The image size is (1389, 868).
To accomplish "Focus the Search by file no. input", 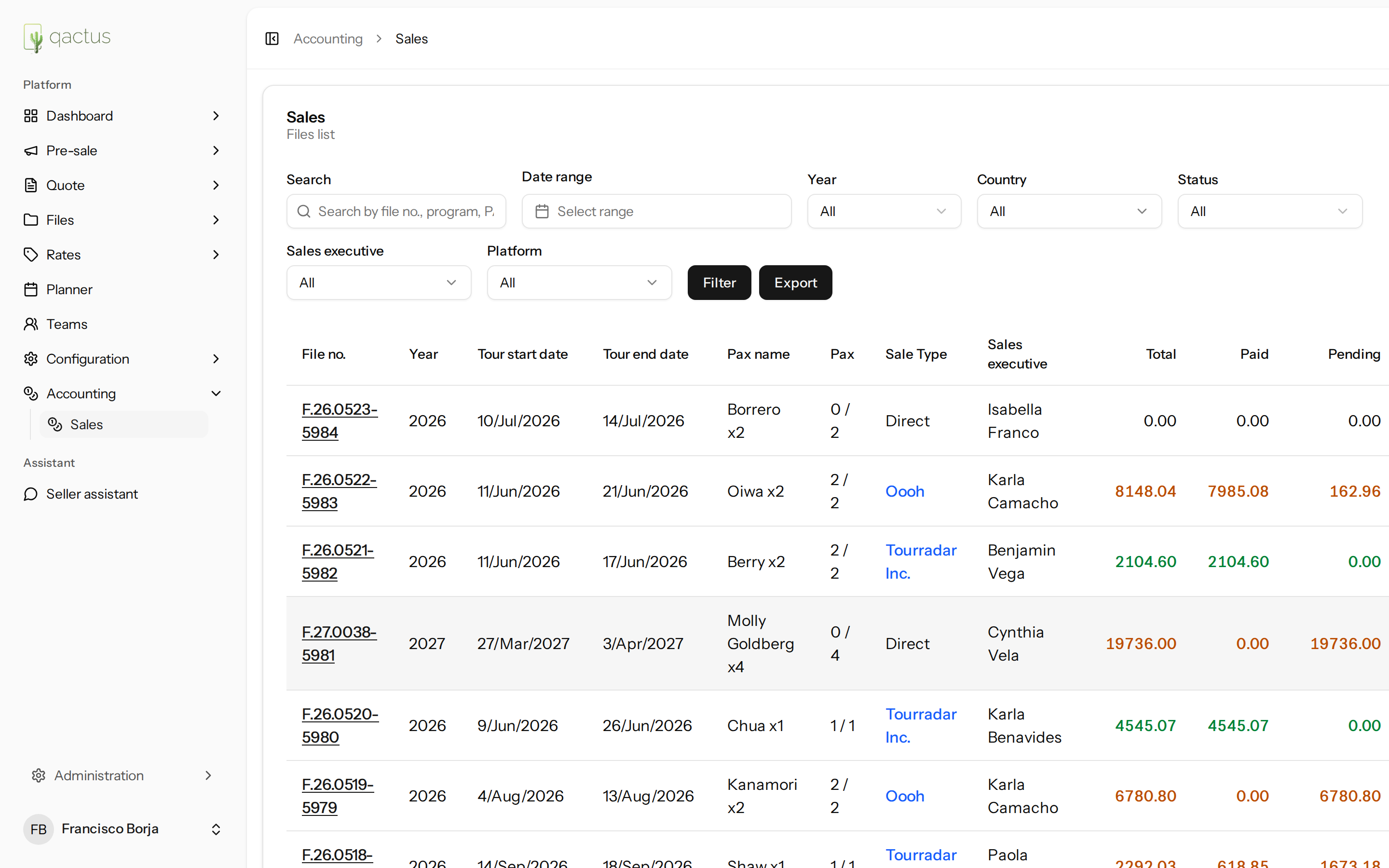I will [396, 211].
